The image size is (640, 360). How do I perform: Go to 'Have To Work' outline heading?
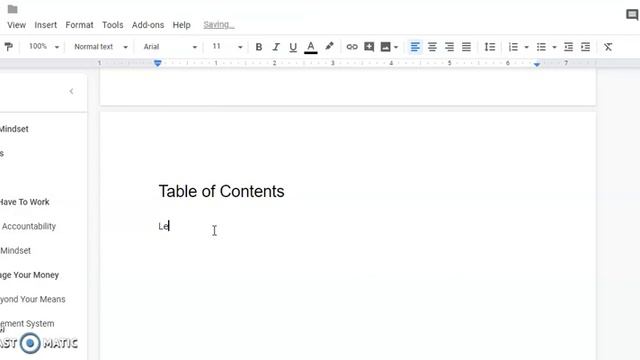(x=24, y=202)
